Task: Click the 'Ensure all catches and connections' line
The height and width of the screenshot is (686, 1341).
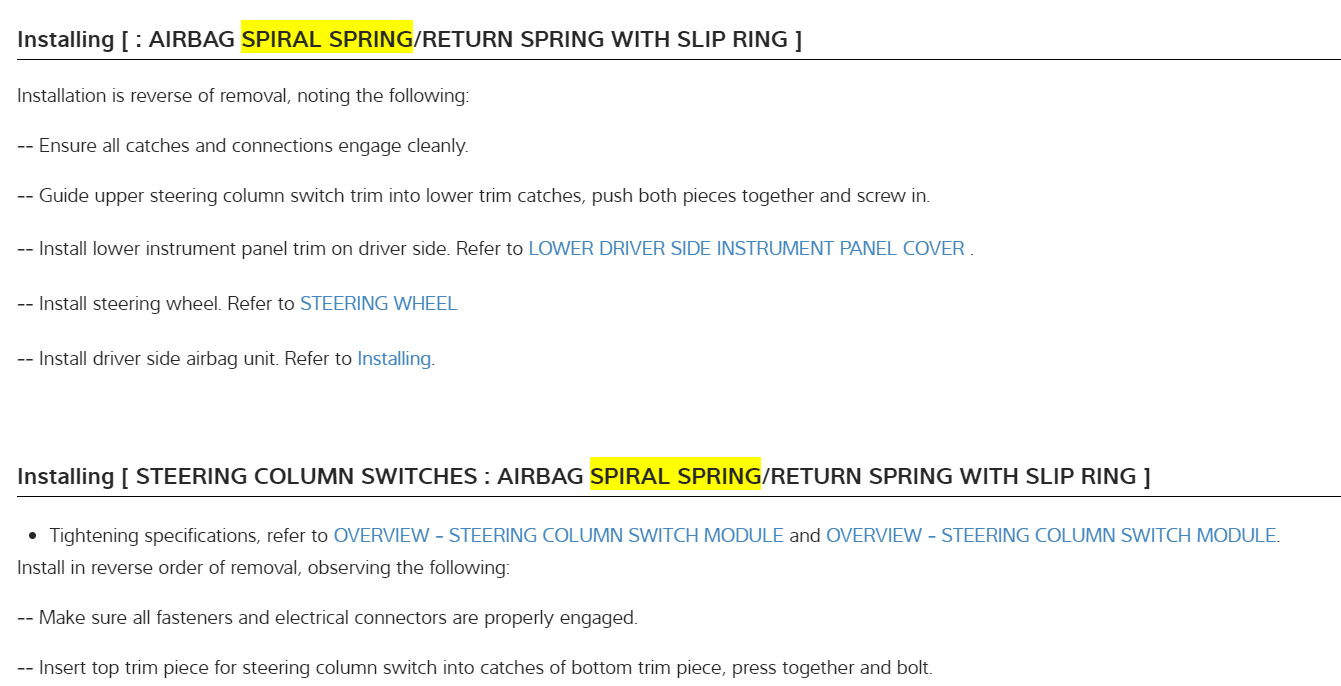Action: pos(253,145)
